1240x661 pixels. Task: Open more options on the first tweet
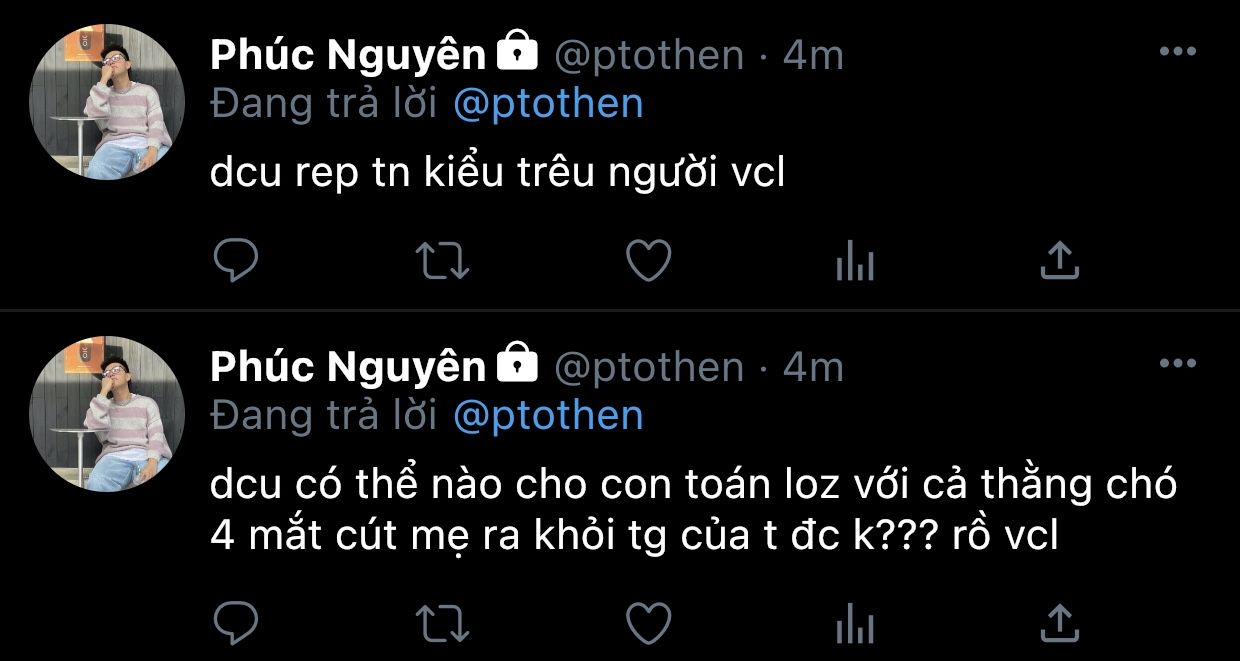(1177, 53)
